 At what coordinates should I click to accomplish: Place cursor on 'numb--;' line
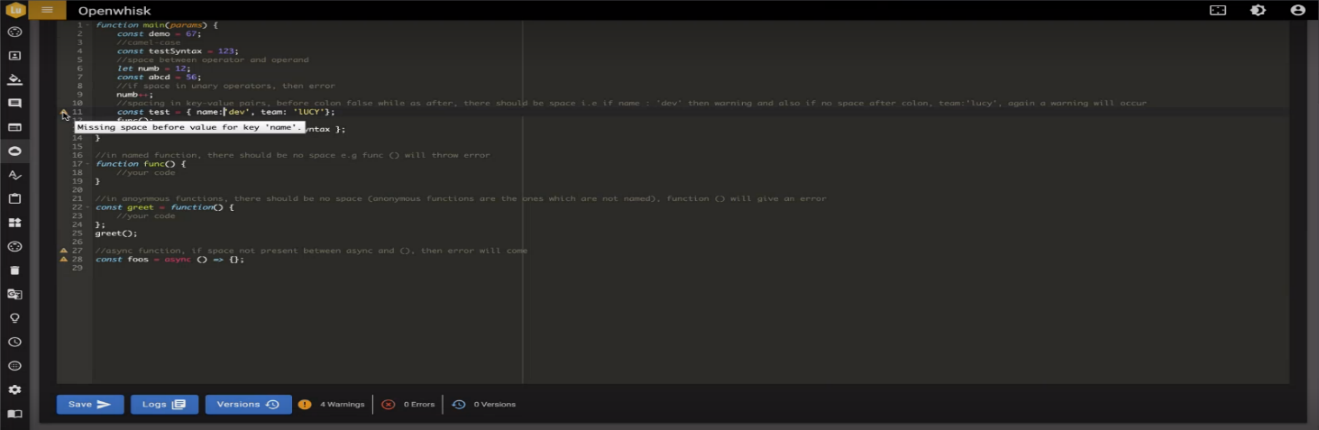(x=135, y=94)
